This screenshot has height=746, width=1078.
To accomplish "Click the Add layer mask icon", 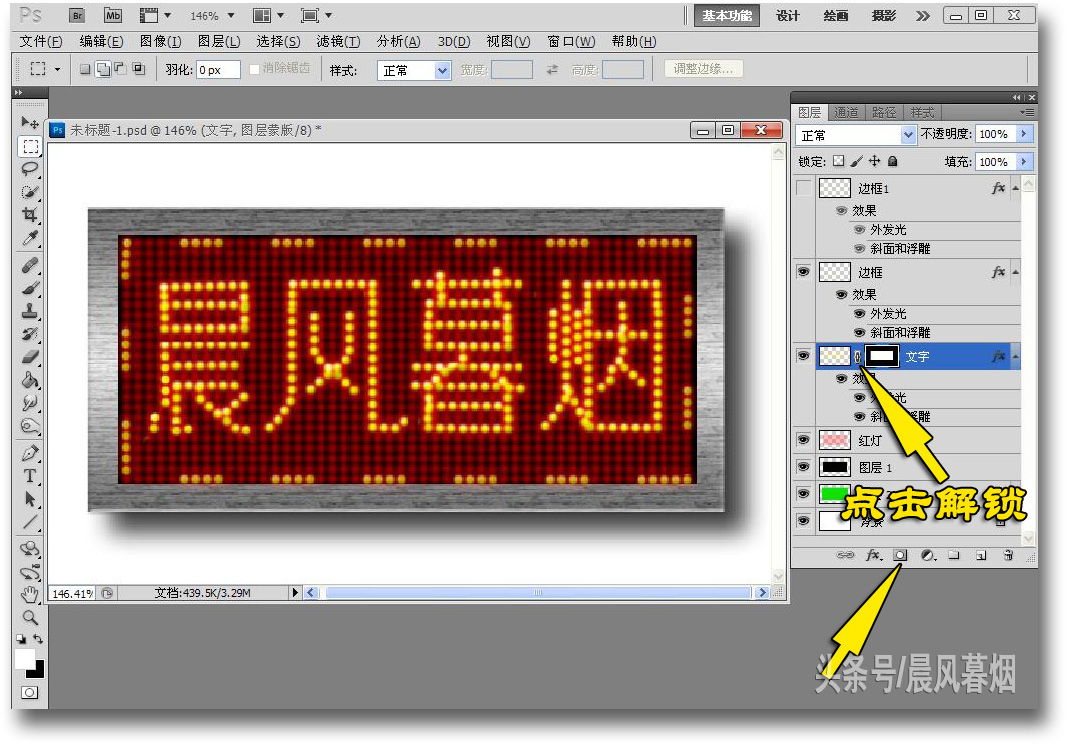I will 901,556.
